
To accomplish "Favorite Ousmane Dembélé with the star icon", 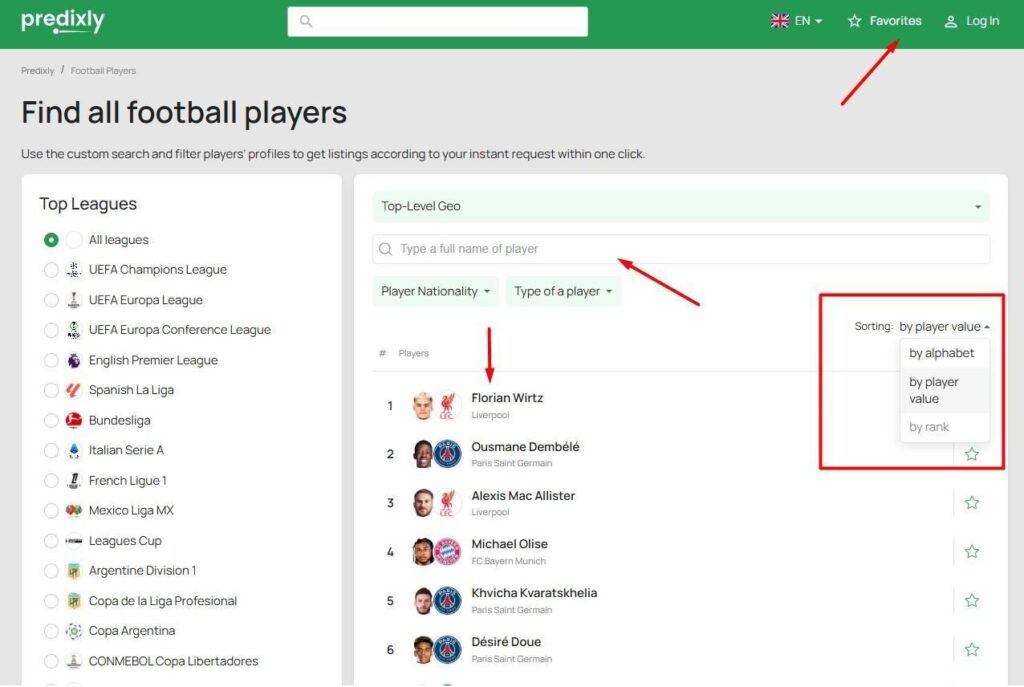I will pyautogui.click(x=972, y=454).
